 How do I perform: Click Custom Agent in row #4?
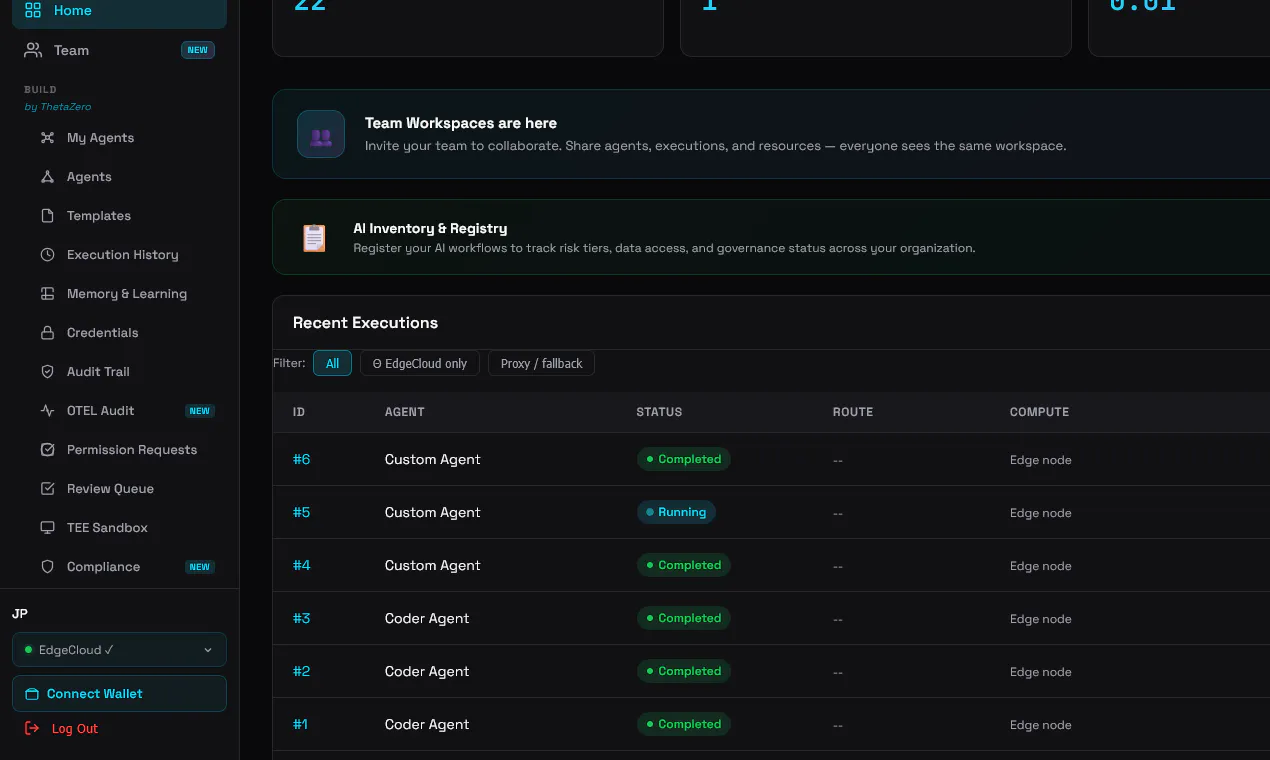(x=432, y=565)
